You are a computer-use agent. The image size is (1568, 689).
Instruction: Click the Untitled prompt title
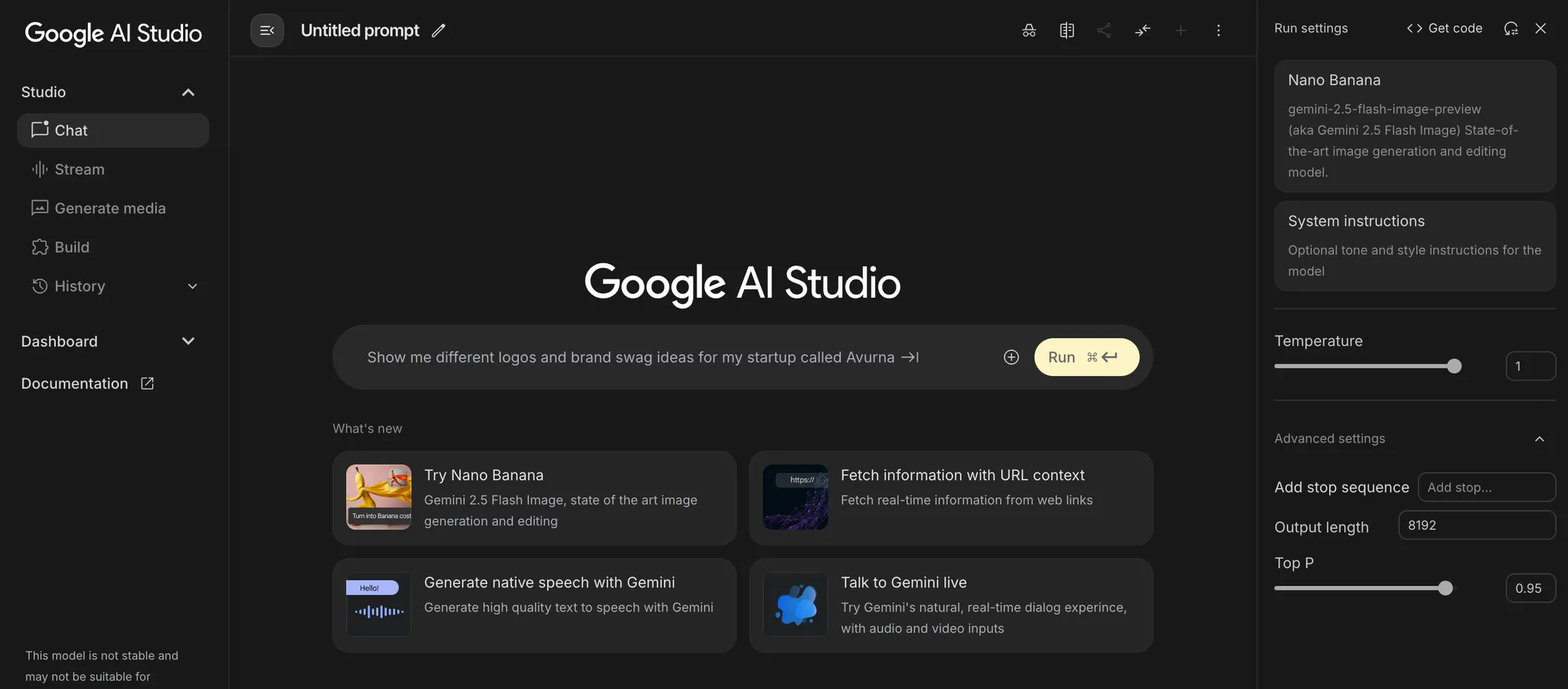(360, 31)
